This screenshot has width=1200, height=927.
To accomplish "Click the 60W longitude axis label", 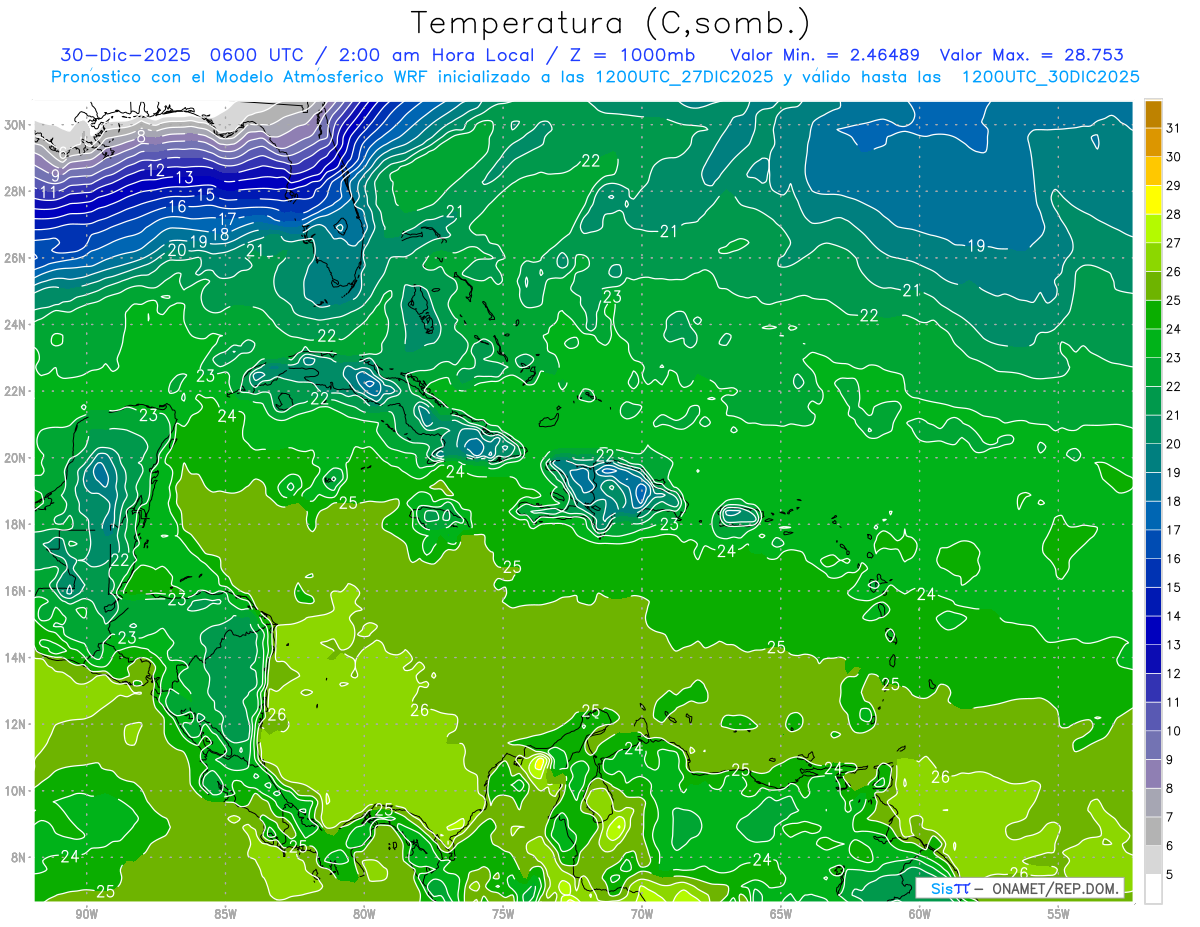I will pos(920,914).
